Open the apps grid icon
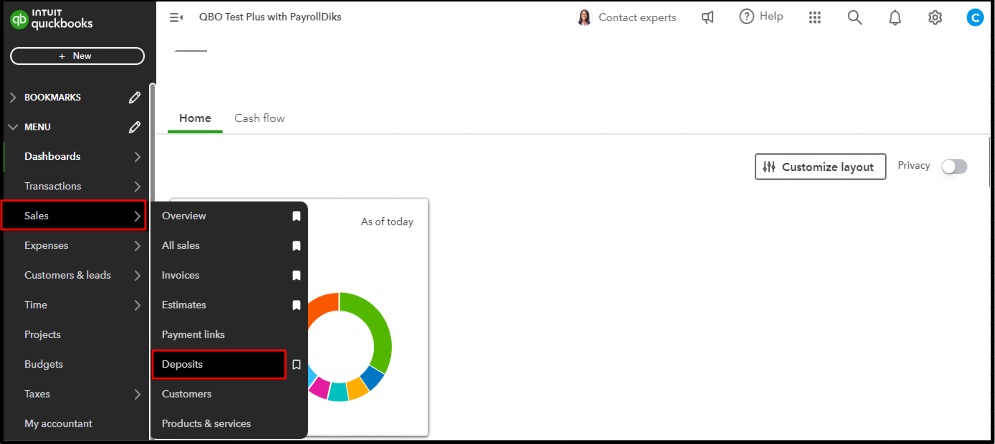Viewport: 995px width, 444px height. click(x=815, y=18)
